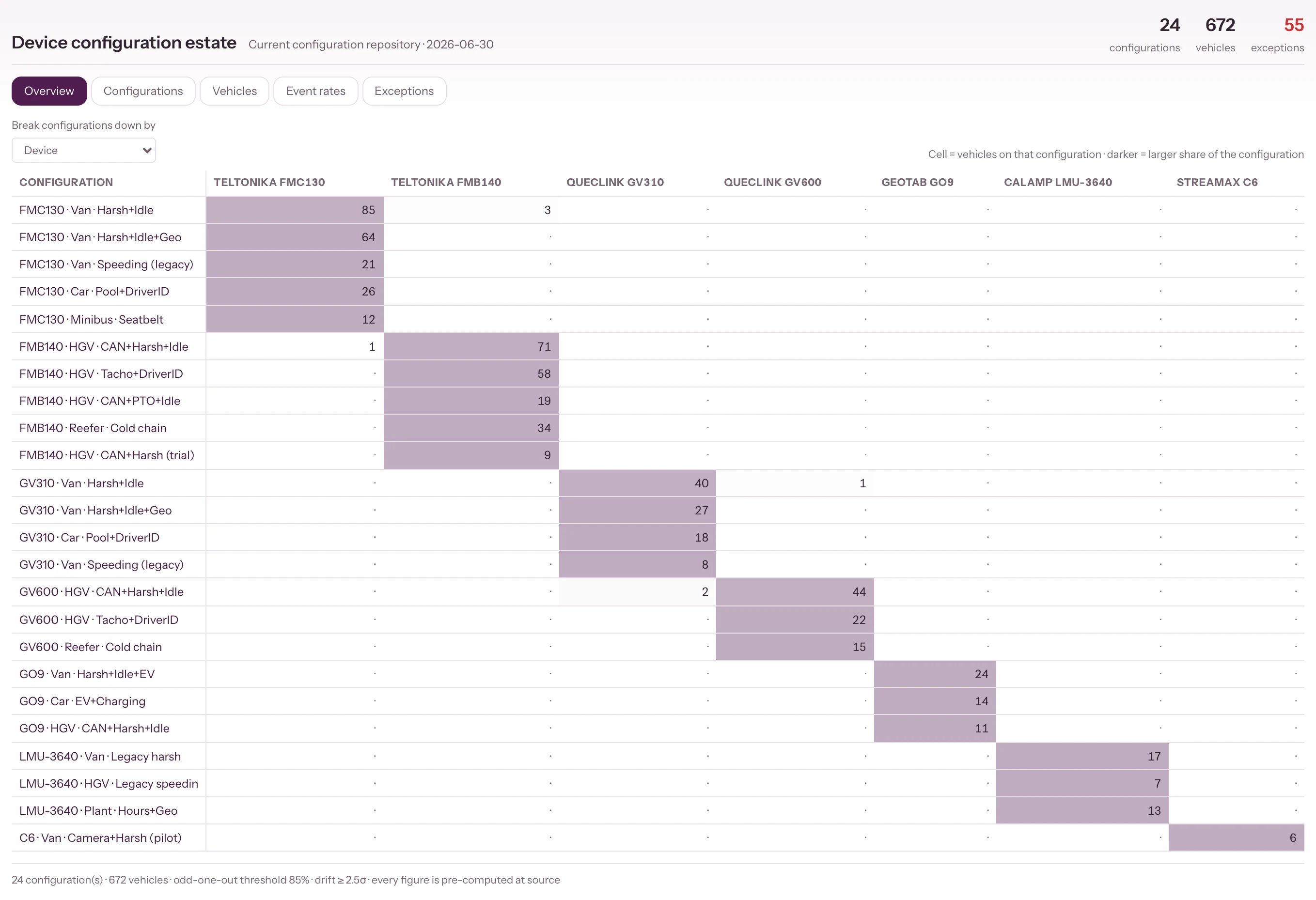Click the 6 cell under STREAMAX C6
Image resolution: width=1316 pixels, height=900 pixels.
pos(1236,838)
